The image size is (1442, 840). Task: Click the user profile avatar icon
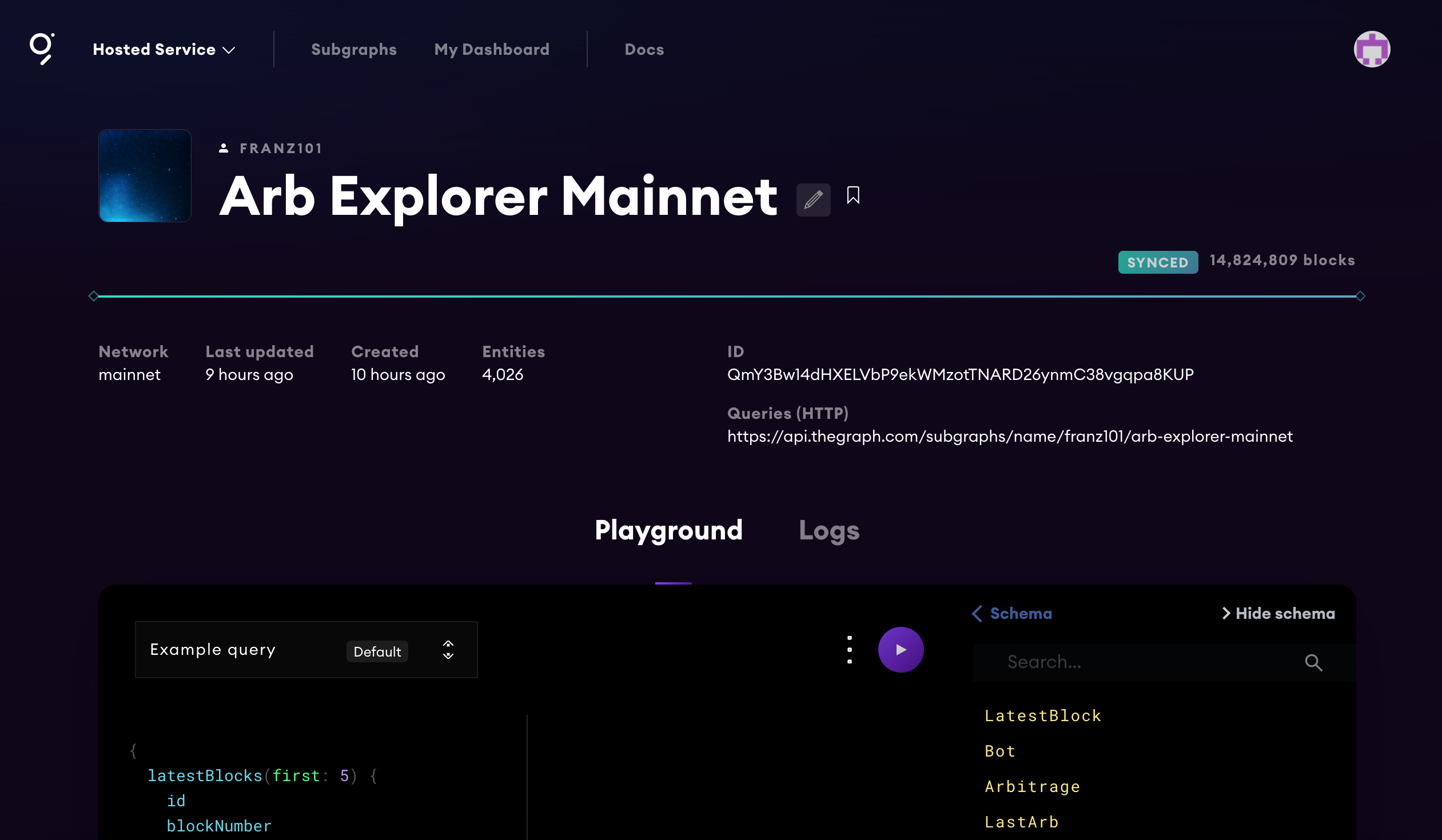[x=1371, y=49]
